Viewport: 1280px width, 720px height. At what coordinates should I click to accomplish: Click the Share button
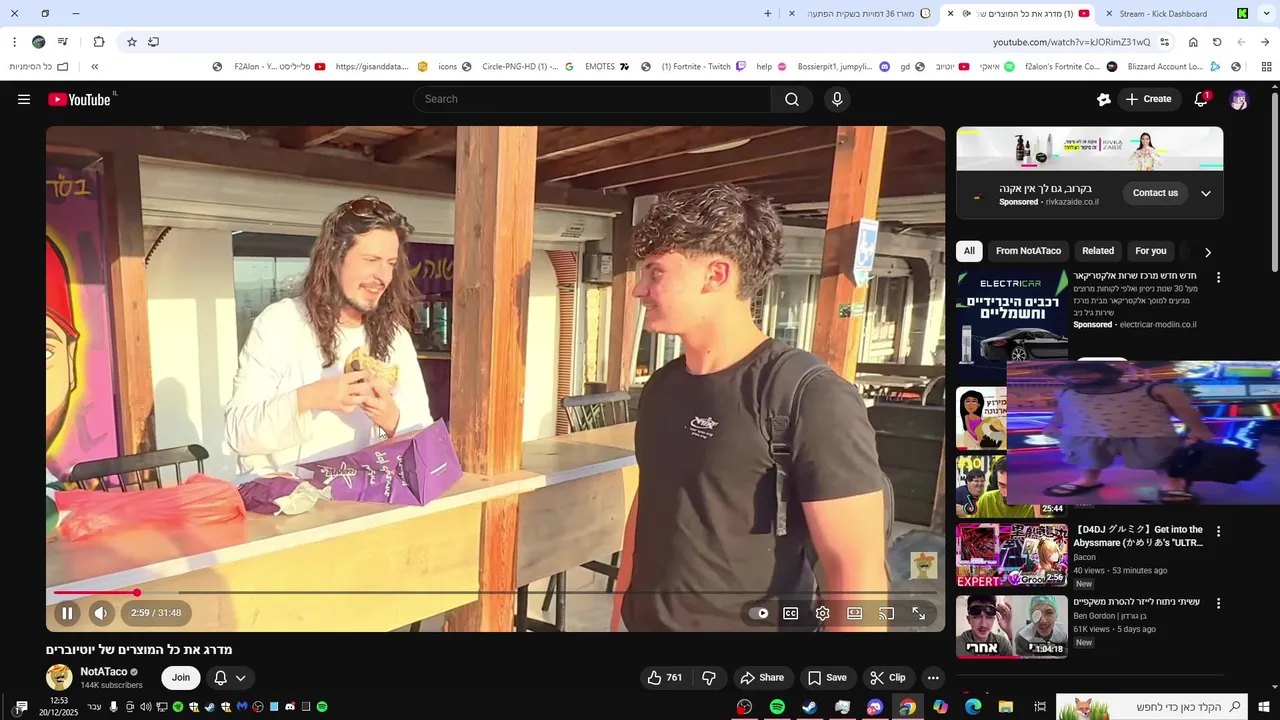point(762,677)
